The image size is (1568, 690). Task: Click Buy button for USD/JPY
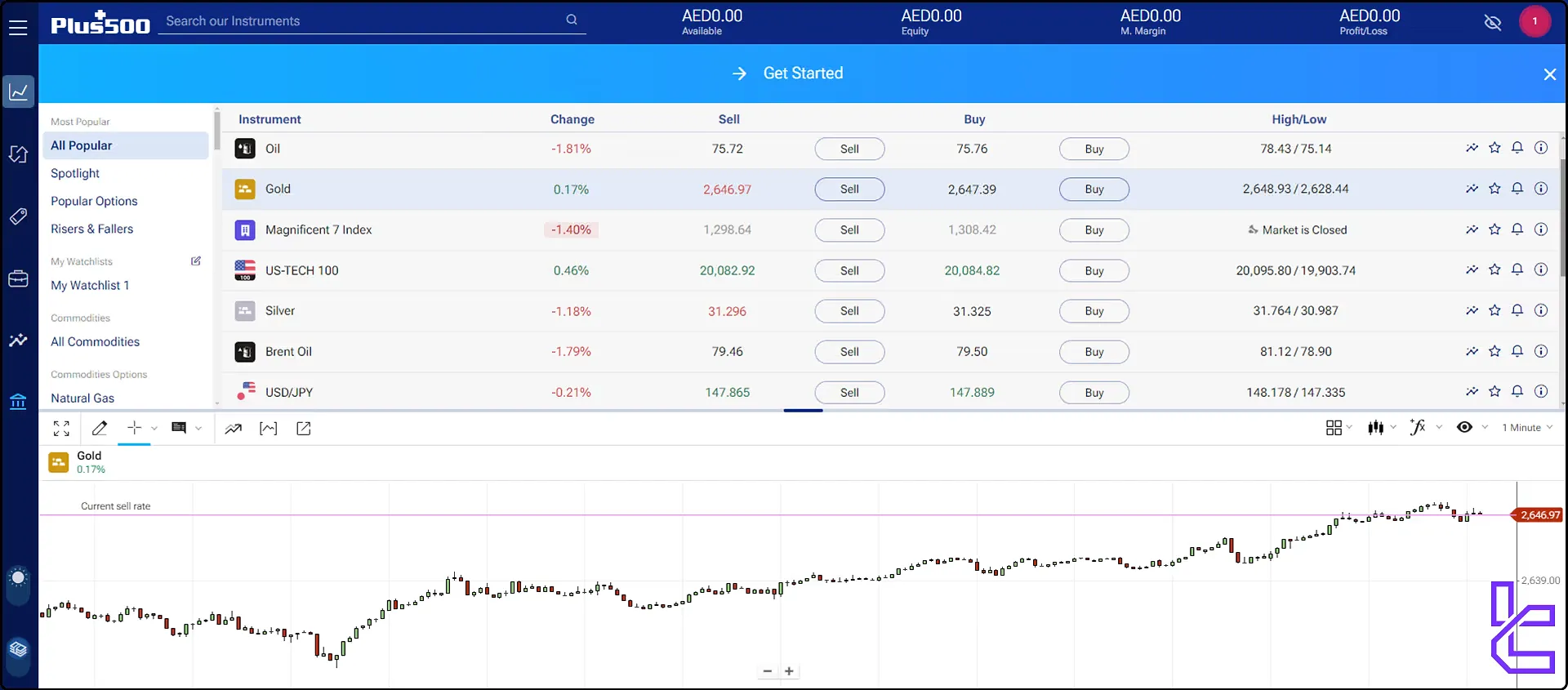[1094, 392]
